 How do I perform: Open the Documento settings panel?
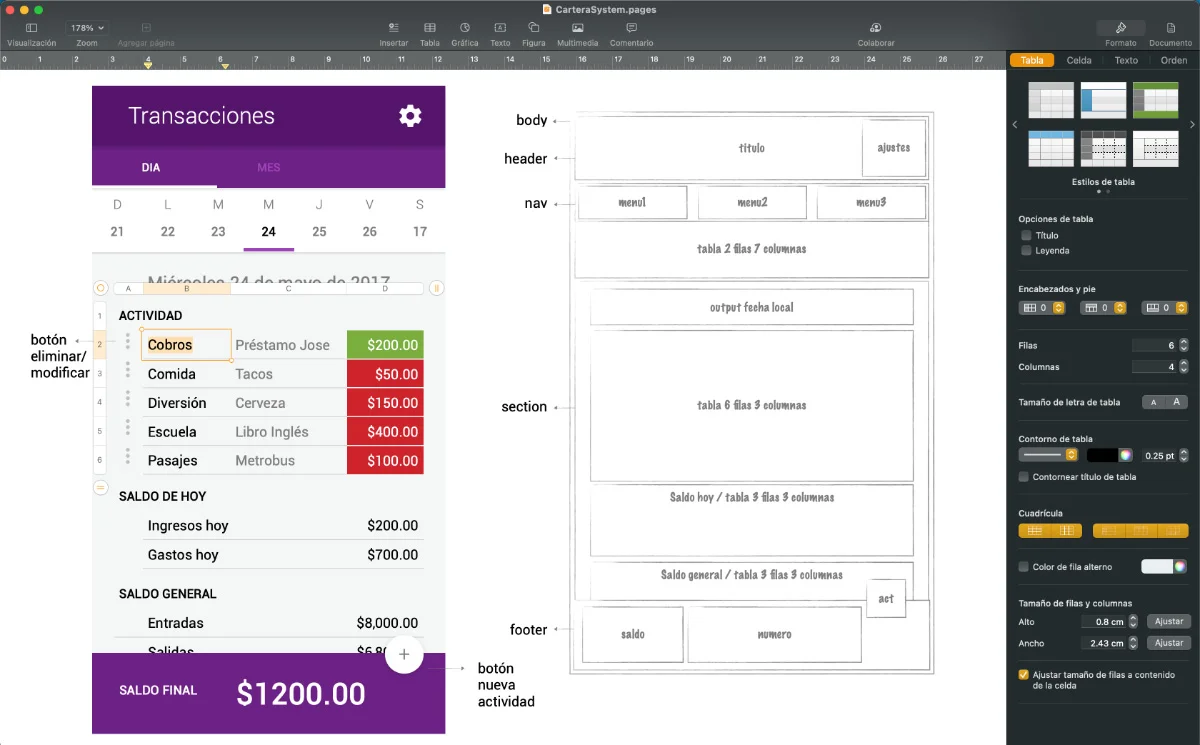coord(1170,28)
